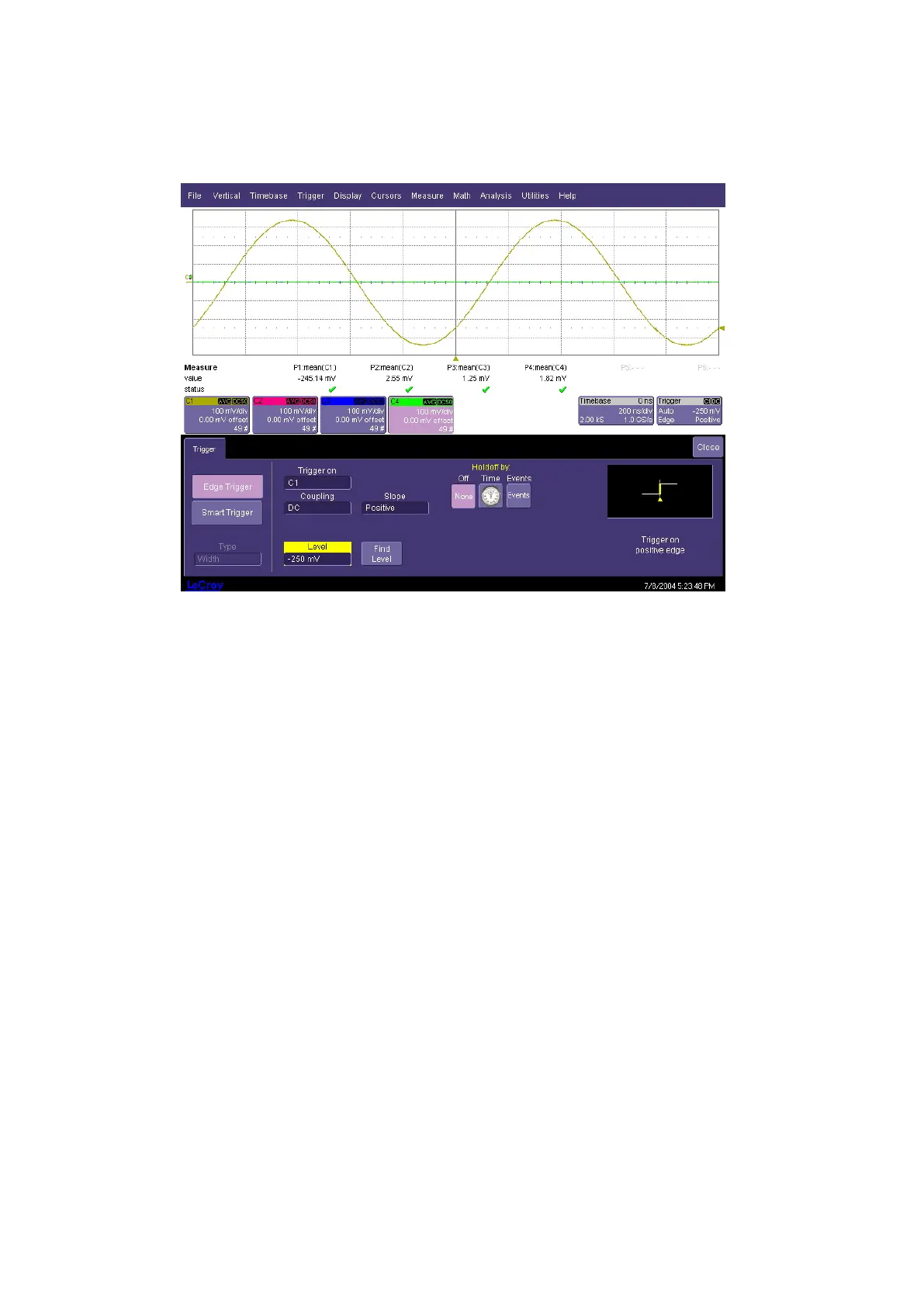924x1307 pixels.
Task: Open the Utilities menu
Action: tap(535, 196)
